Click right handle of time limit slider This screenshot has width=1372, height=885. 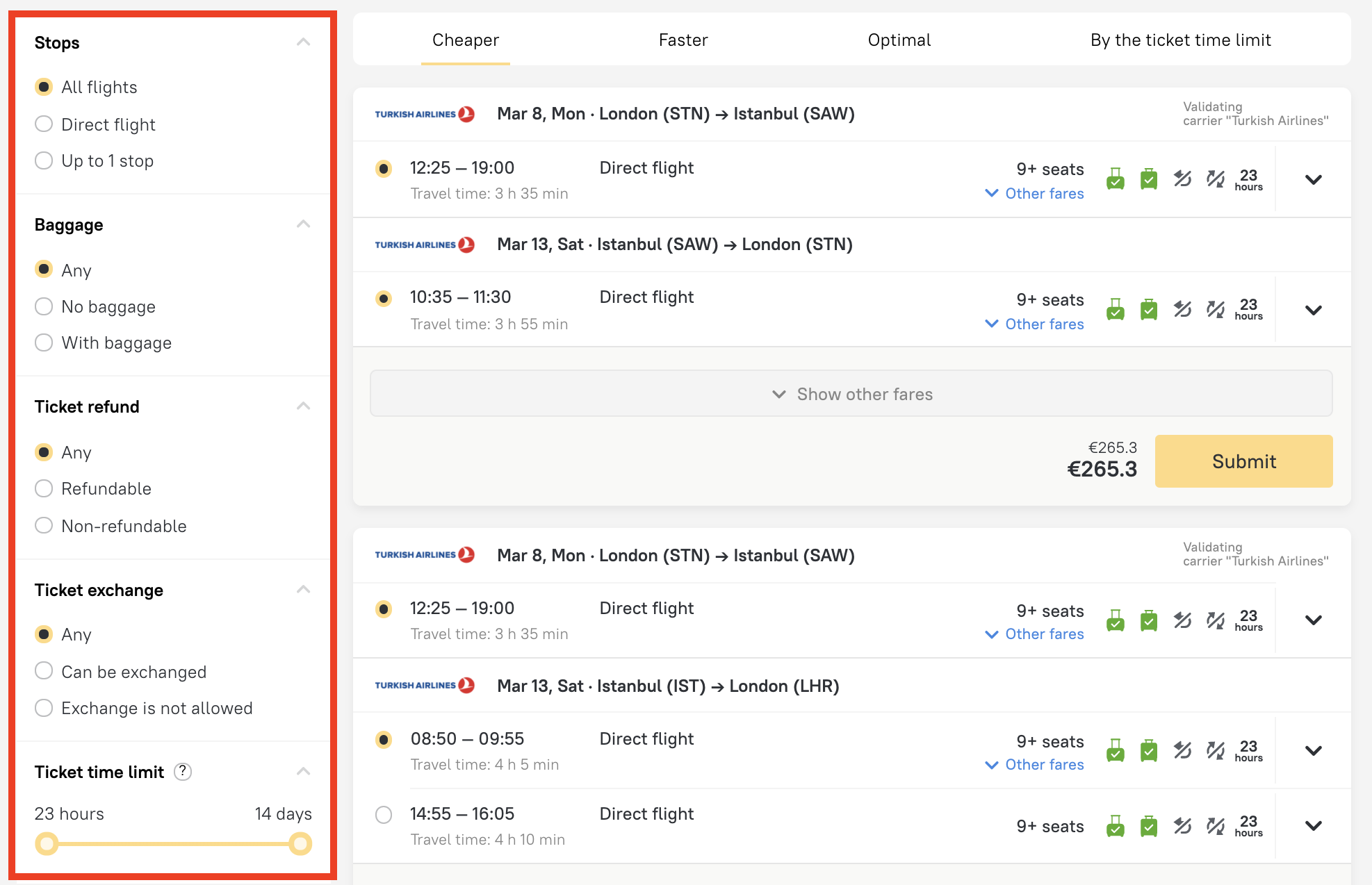(x=300, y=844)
